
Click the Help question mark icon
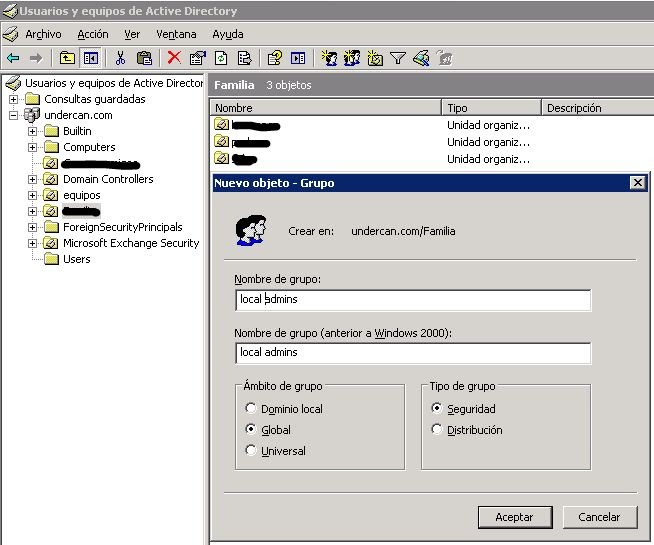[274, 58]
